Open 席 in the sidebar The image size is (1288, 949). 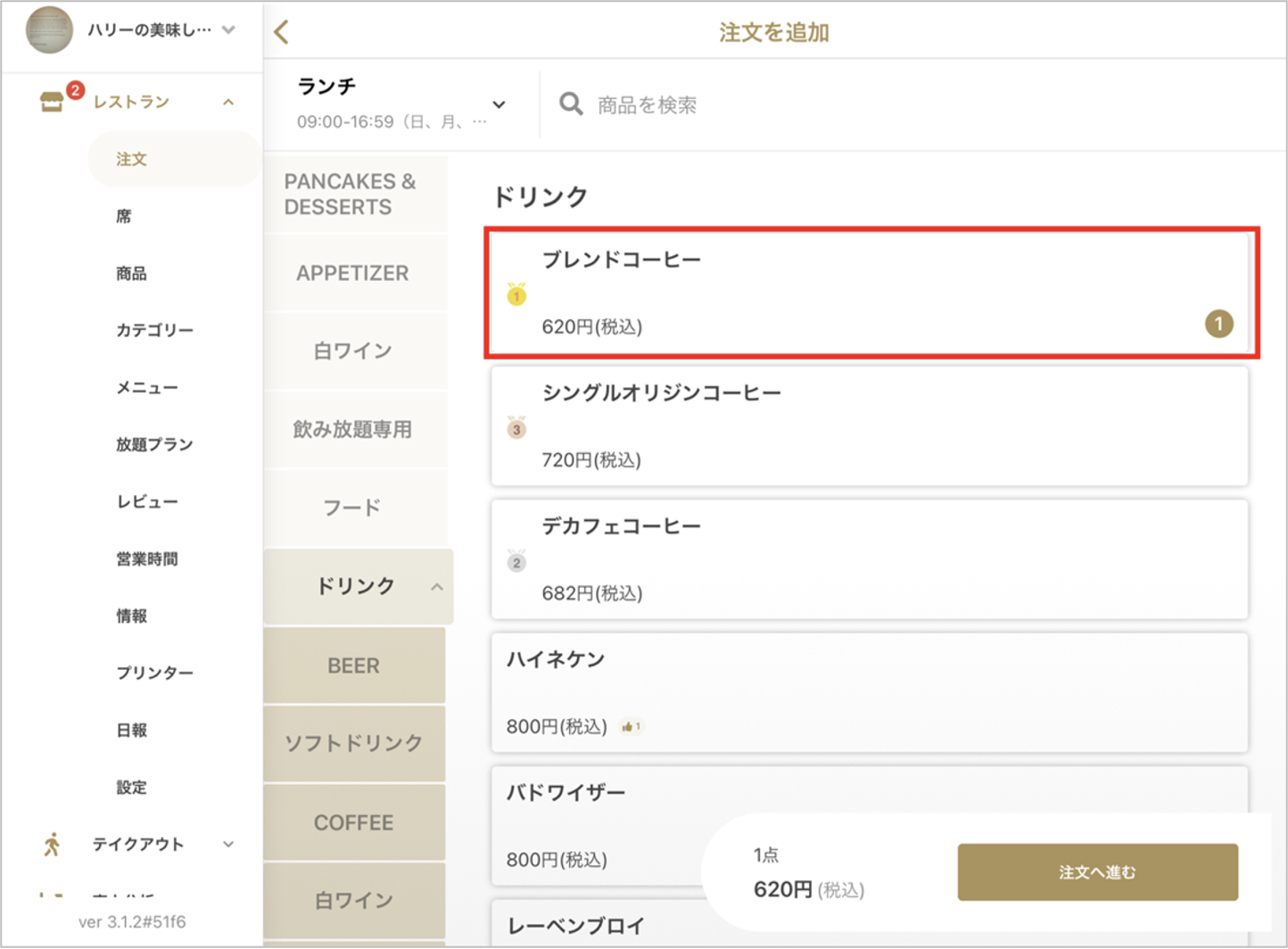[x=124, y=216]
